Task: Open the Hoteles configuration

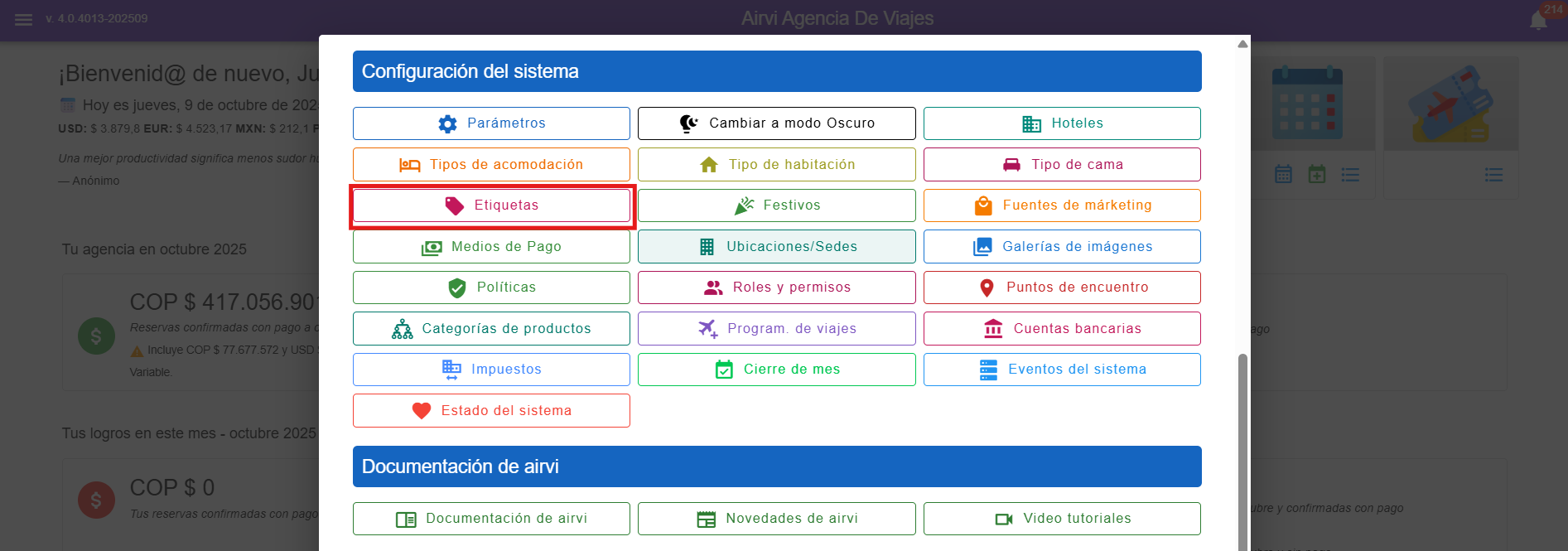Action: (x=1062, y=123)
